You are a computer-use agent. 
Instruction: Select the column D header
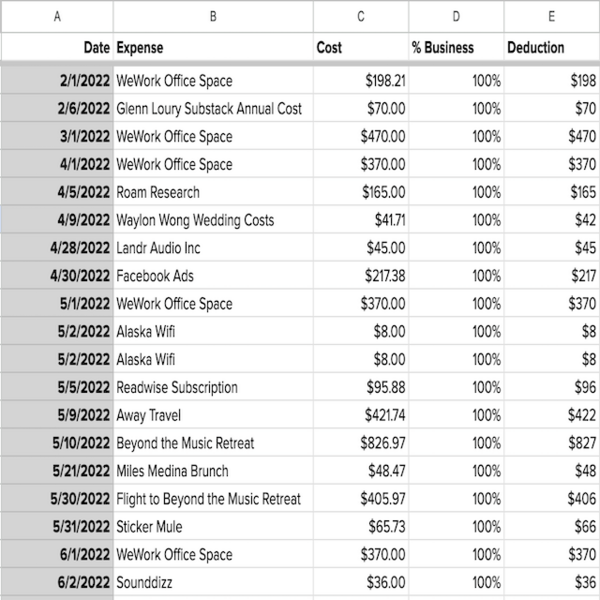pos(455,17)
